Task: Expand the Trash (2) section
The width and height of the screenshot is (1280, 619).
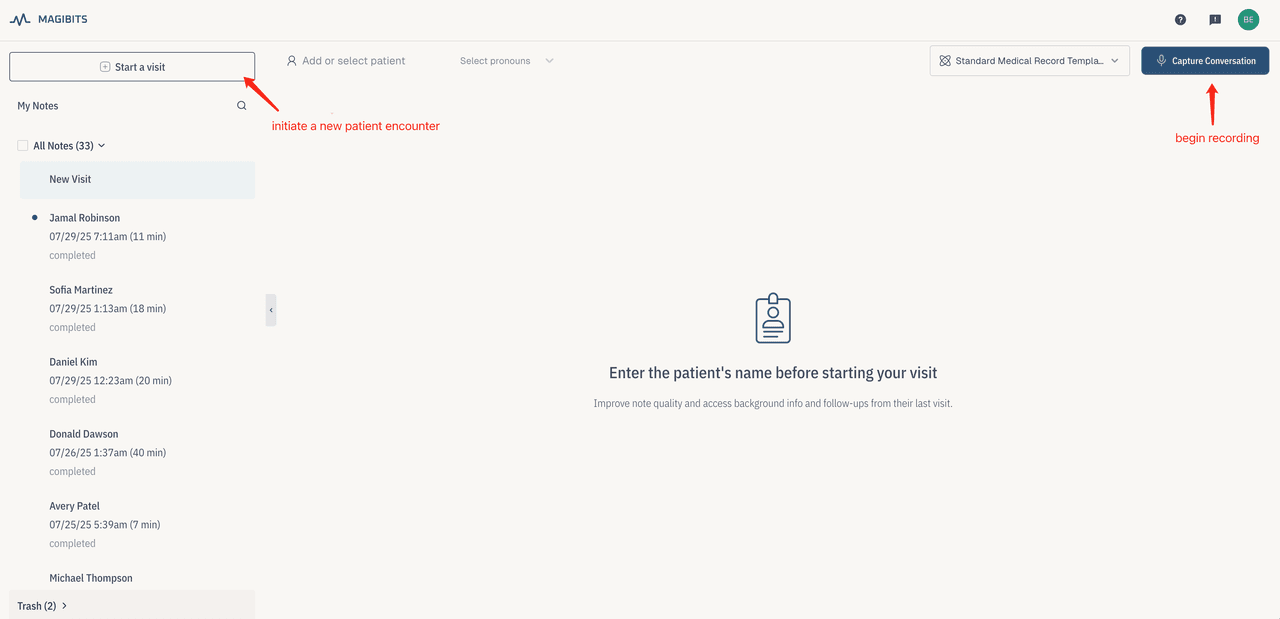Action: coord(40,605)
